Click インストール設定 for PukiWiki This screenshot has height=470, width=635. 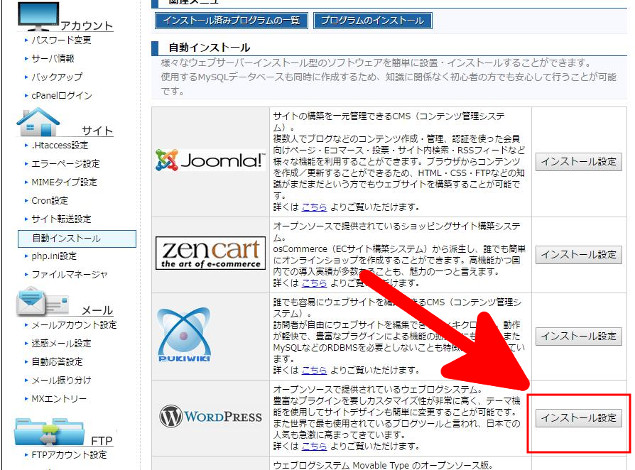pyautogui.click(x=578, y=336)
